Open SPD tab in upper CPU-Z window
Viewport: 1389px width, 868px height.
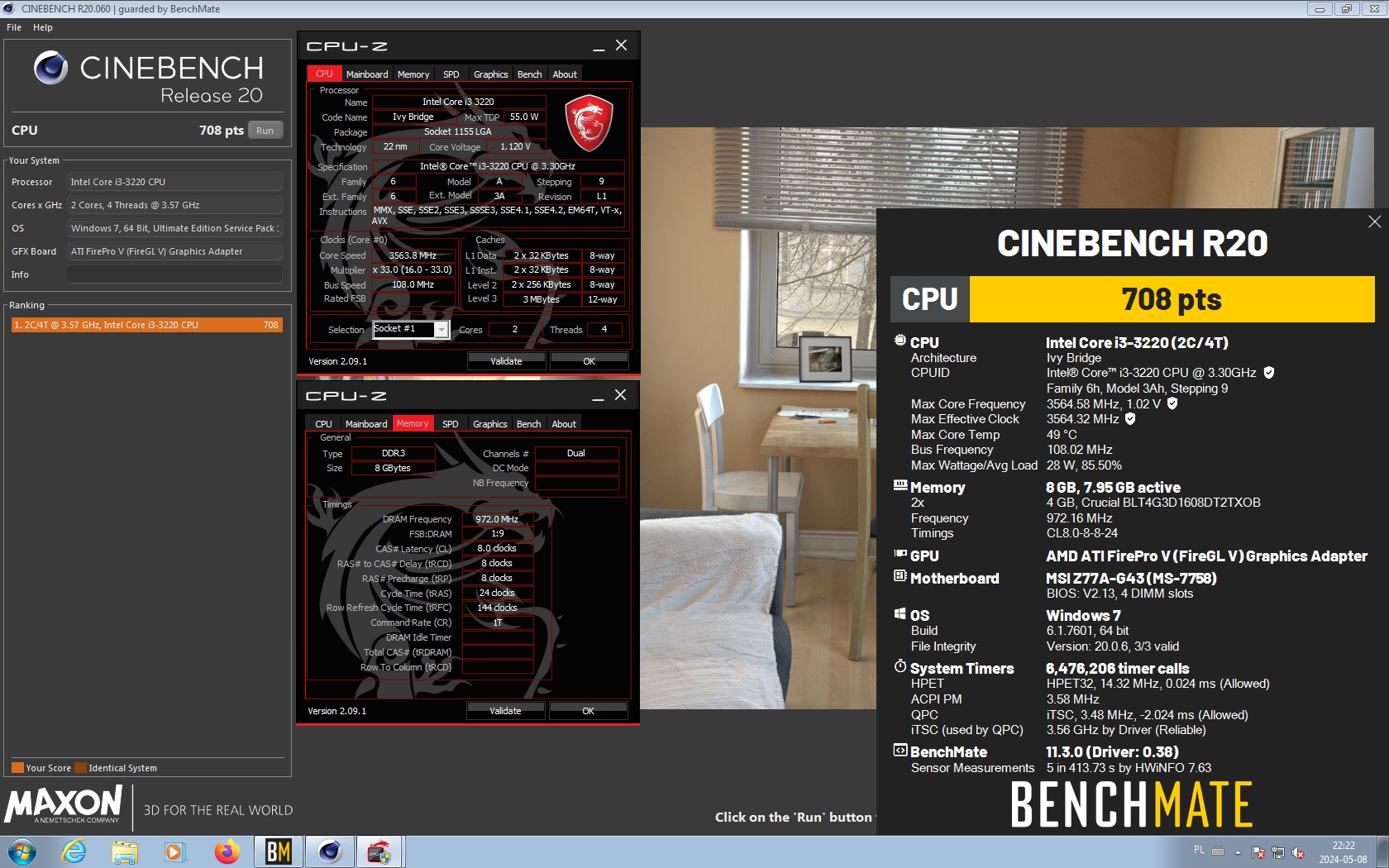[451, 74]
